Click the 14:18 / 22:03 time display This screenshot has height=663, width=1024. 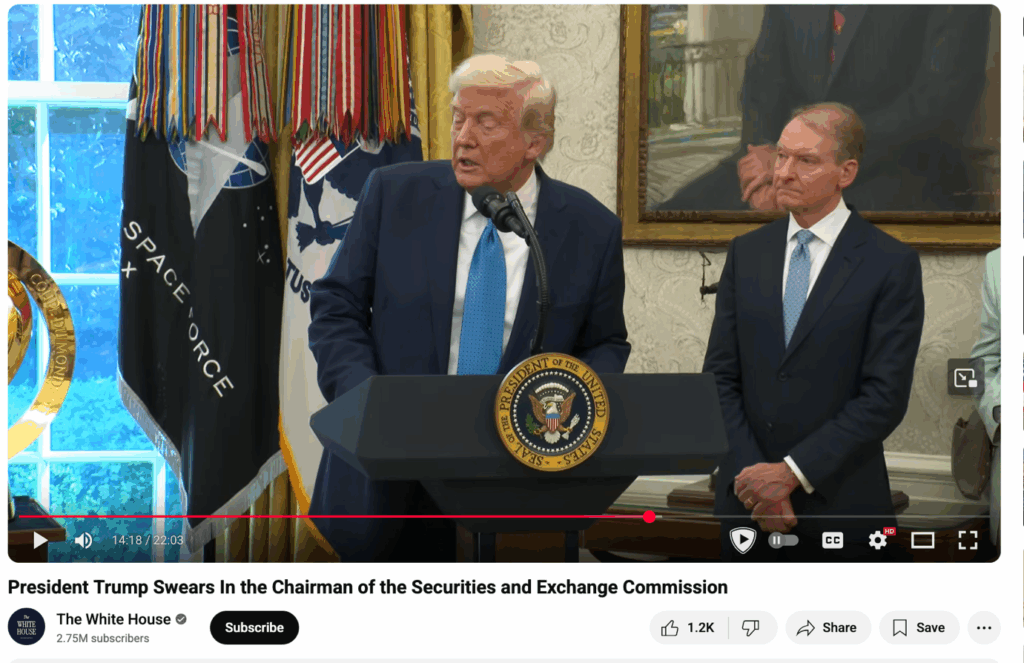(148, 540)
